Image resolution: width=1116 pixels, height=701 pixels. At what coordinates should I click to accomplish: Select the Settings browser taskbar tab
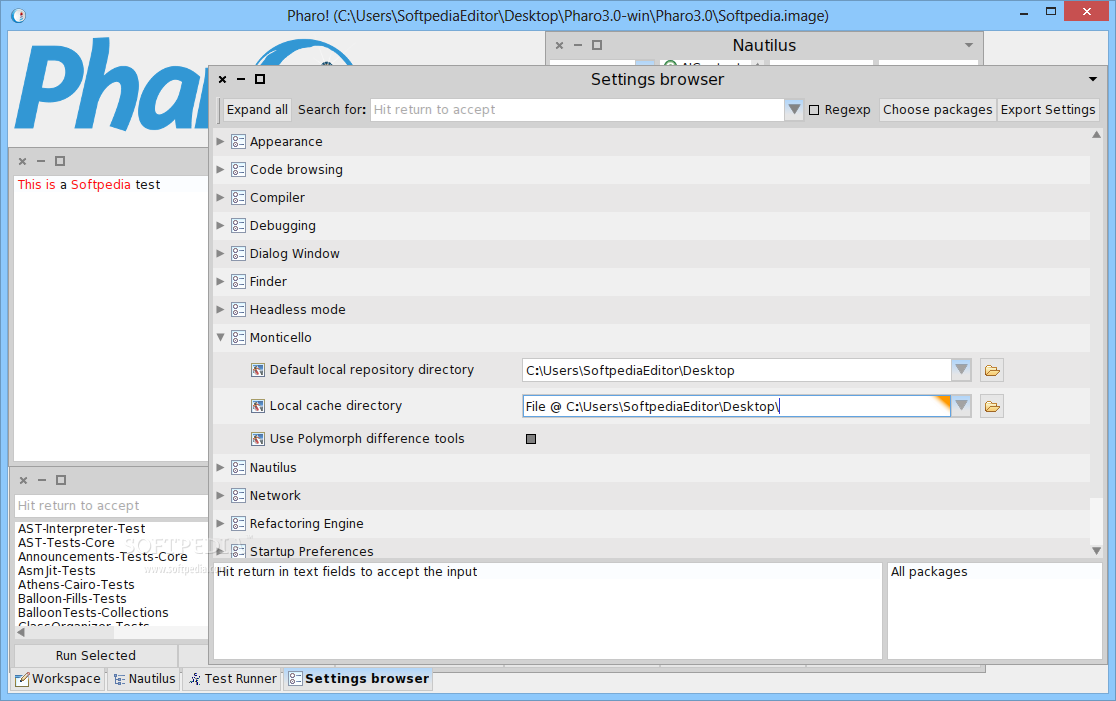[x=358, y=679]
